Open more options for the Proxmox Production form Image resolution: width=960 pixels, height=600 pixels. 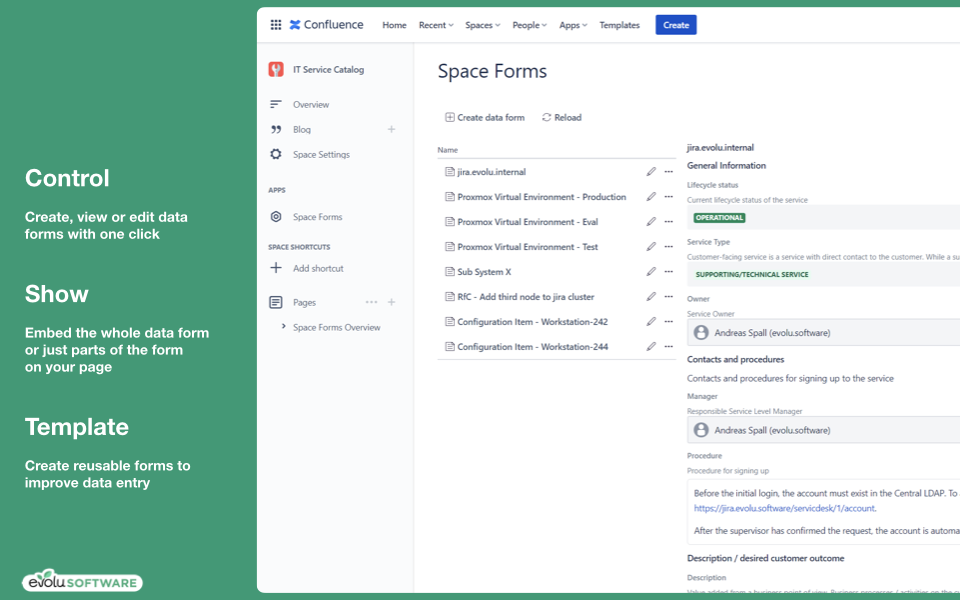pyautogui.click(x=668, y=196)
